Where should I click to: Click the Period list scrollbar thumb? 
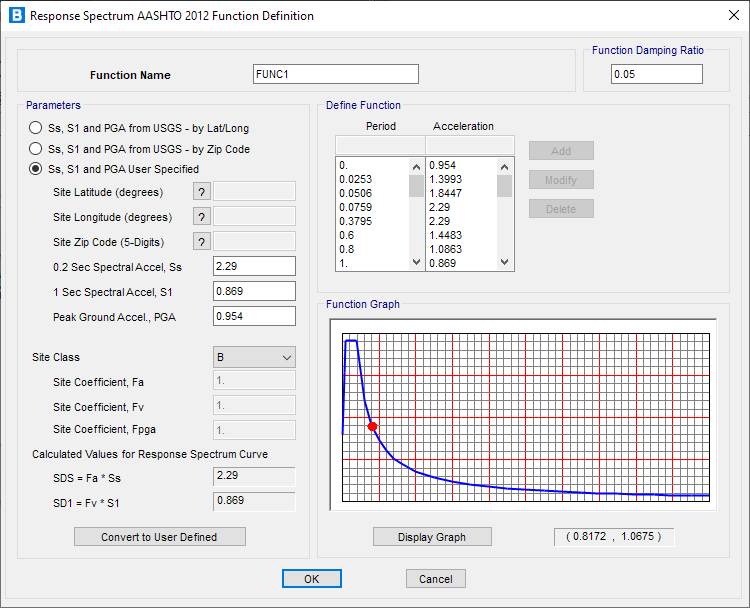(416, 186)
